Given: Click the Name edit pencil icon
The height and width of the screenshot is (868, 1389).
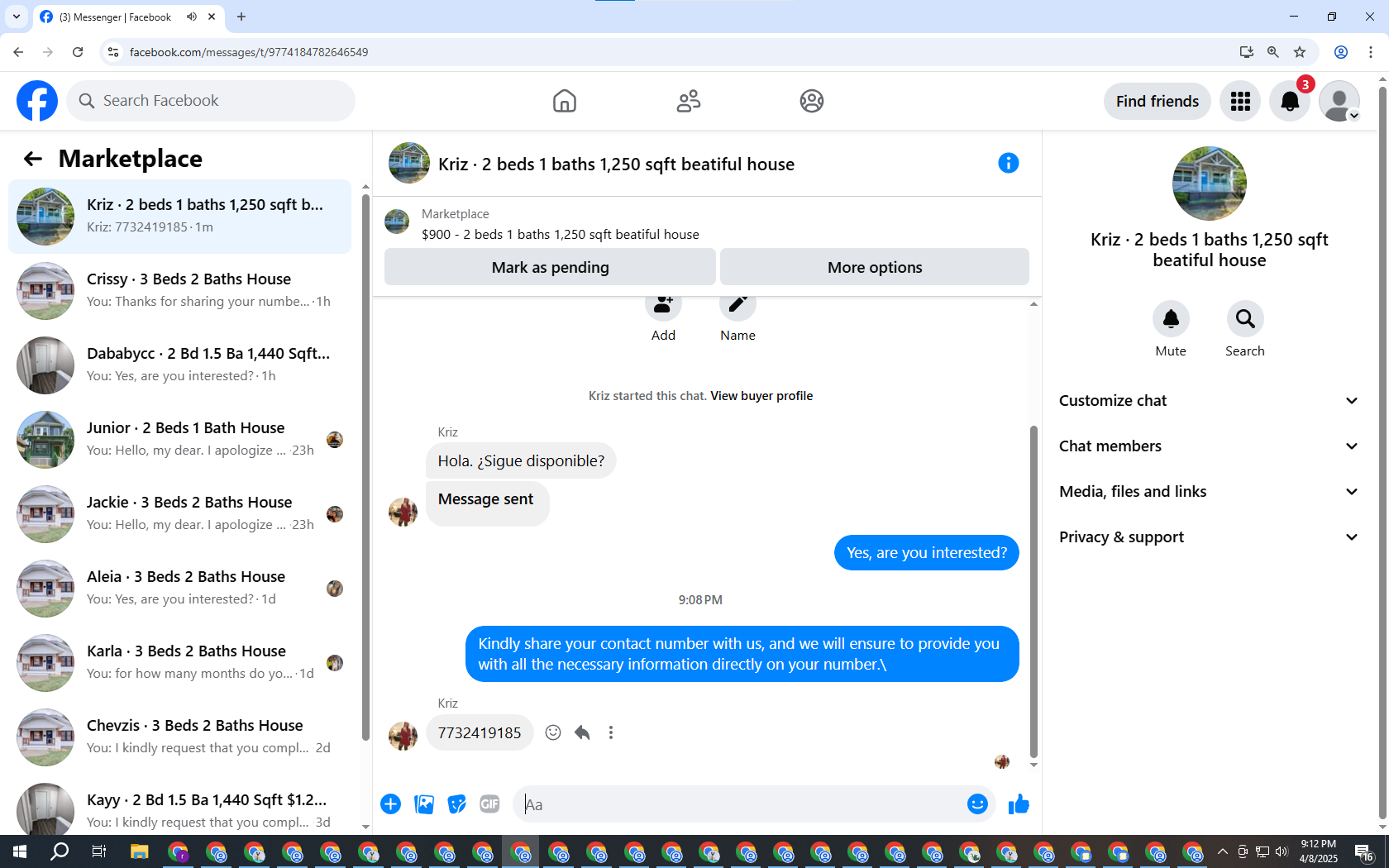Looking at the screenshot, I should pos(737,306).
